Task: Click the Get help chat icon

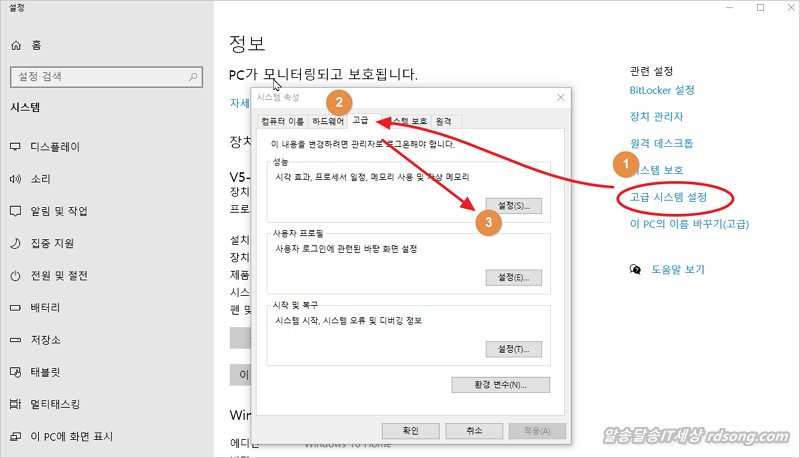Action: 635,269
